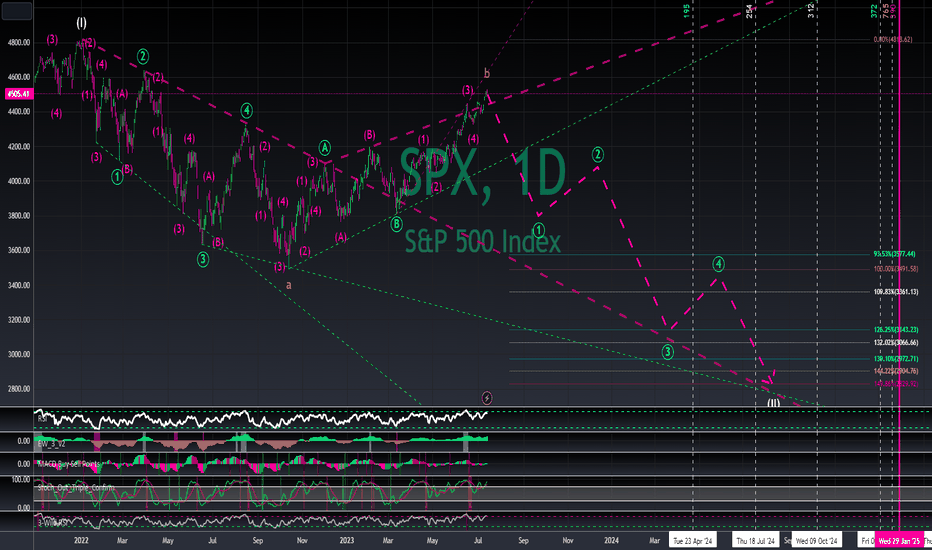This screenshot has width=932, height=550.
Task: Select the white (I) wave label
Action: tap(81, 23)
